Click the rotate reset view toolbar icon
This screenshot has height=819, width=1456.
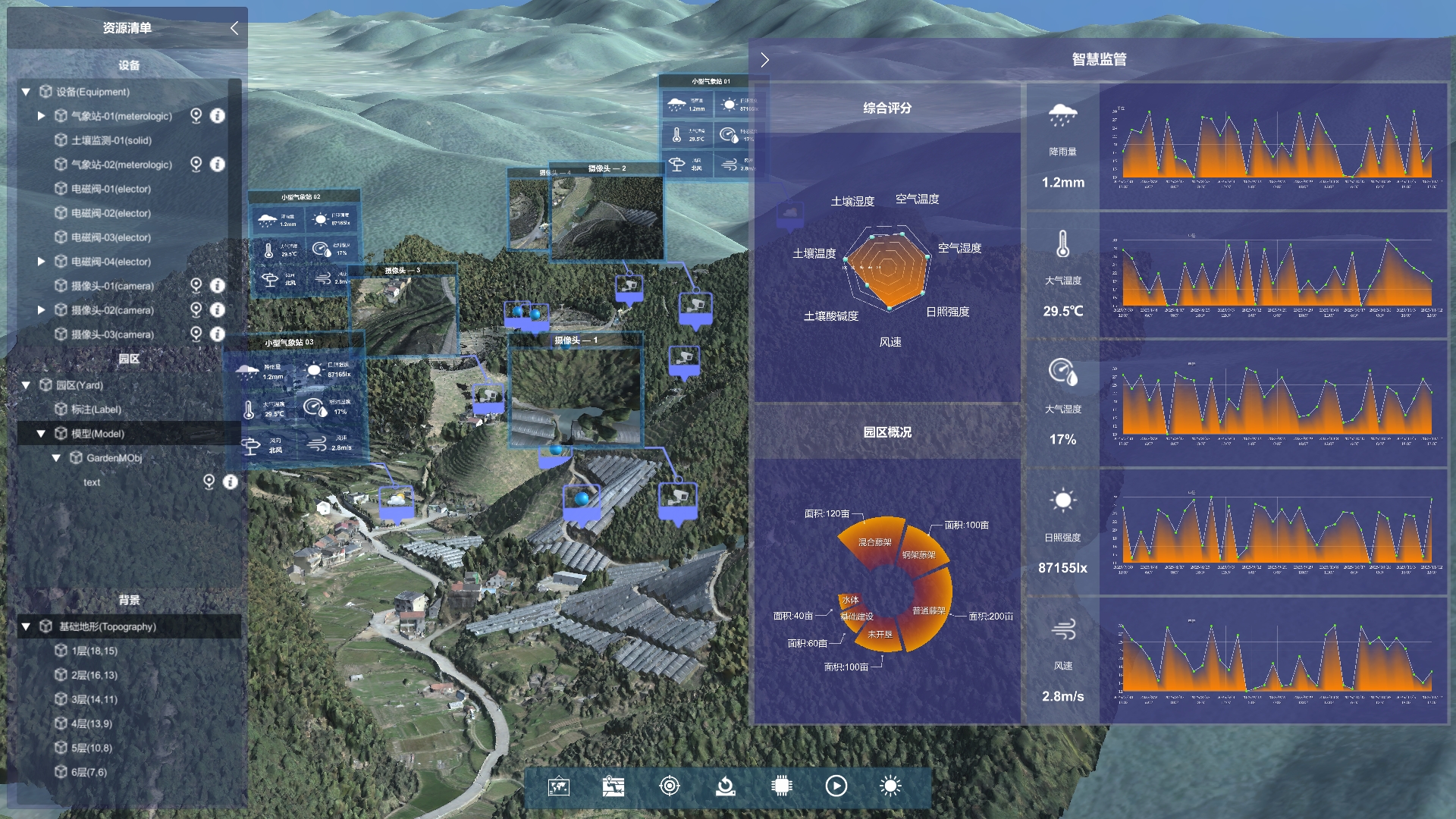725,786
